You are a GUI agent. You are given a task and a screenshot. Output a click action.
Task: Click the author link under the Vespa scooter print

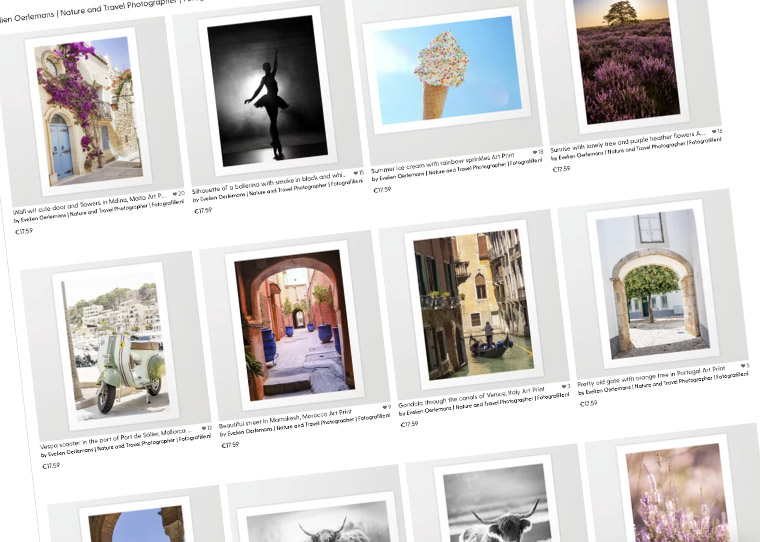coord(127,446)
